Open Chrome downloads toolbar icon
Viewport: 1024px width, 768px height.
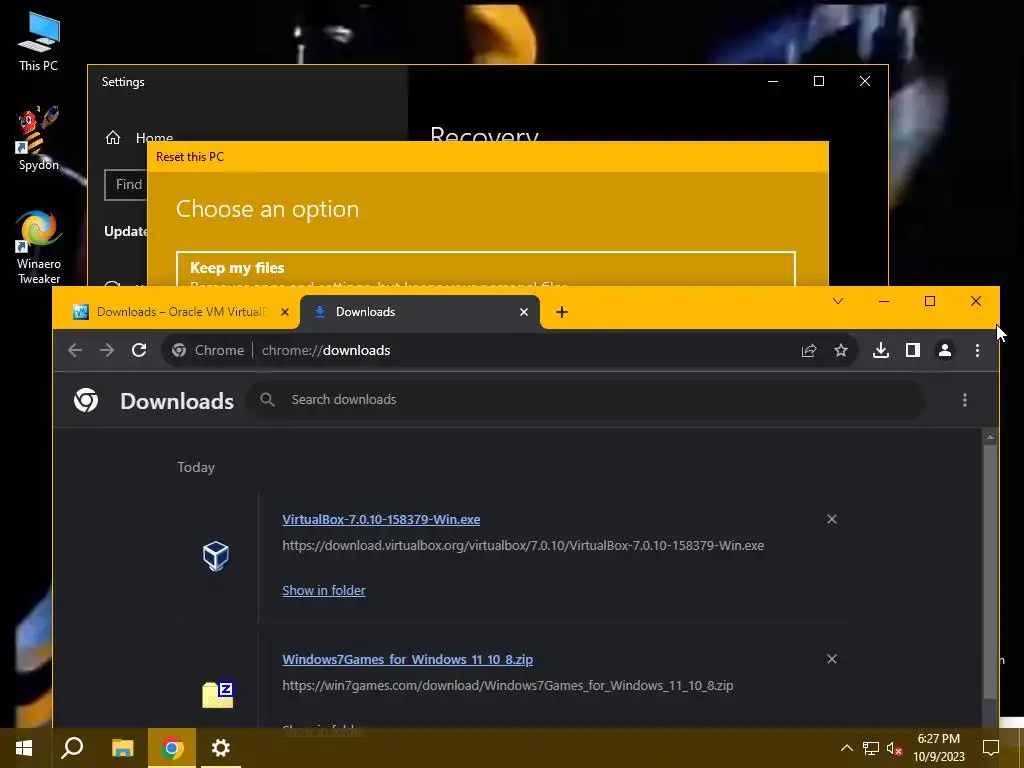coord(881,351)
